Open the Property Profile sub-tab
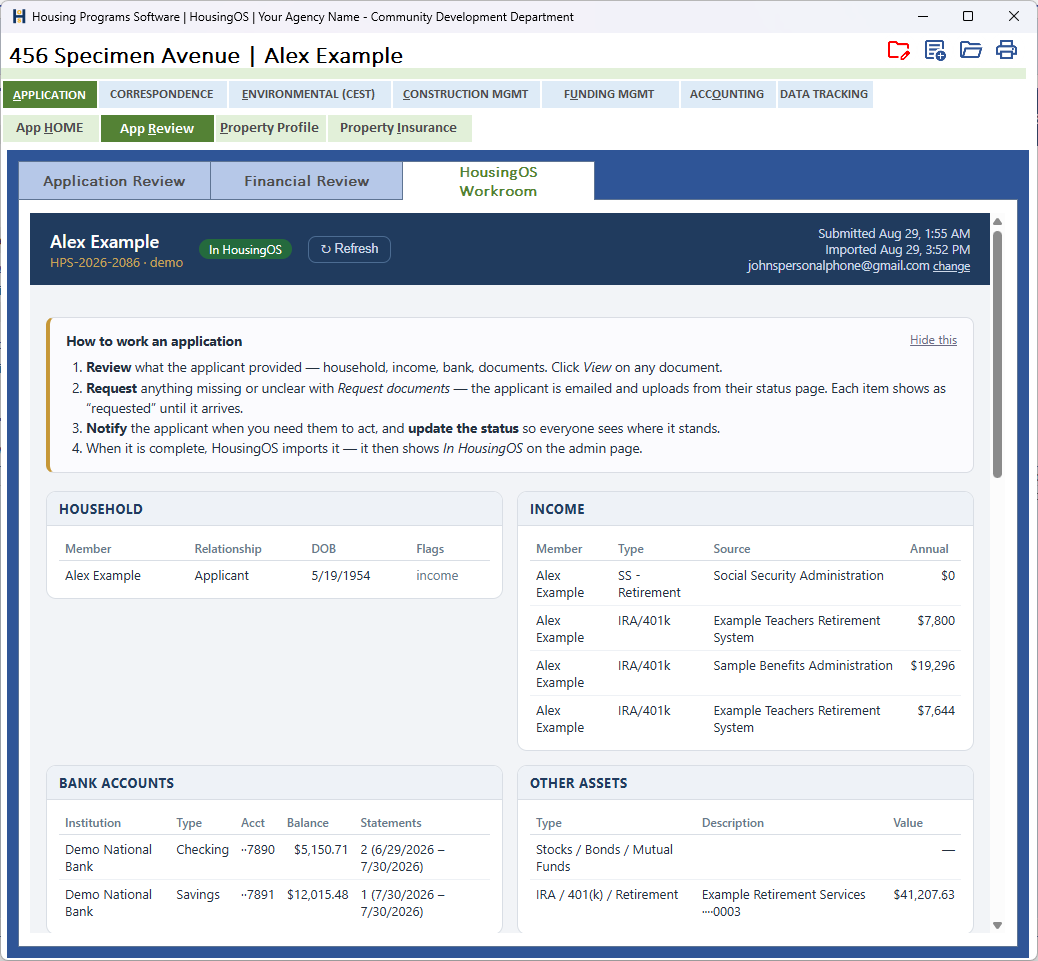Screen dimensions: 1038x961 [269, 128]
